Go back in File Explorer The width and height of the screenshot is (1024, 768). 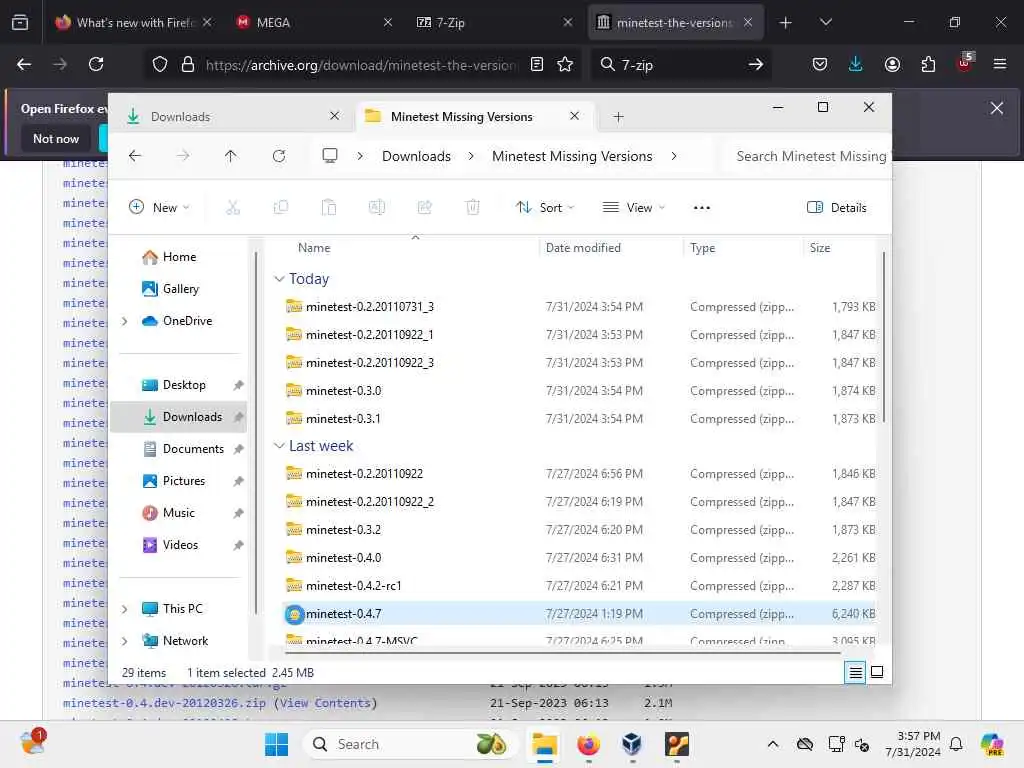(135, 156)
